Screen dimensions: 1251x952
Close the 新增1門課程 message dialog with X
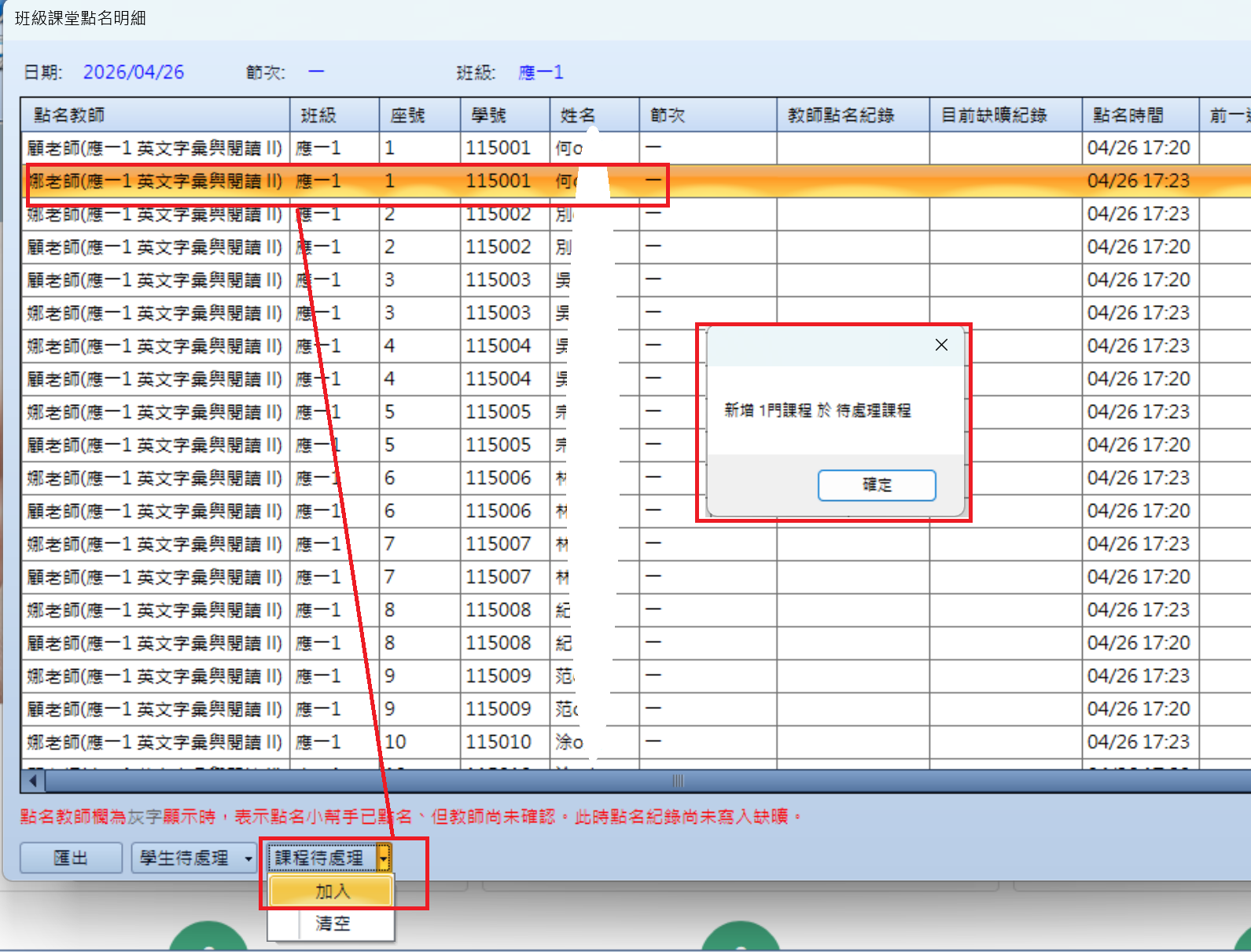[941, 344]
